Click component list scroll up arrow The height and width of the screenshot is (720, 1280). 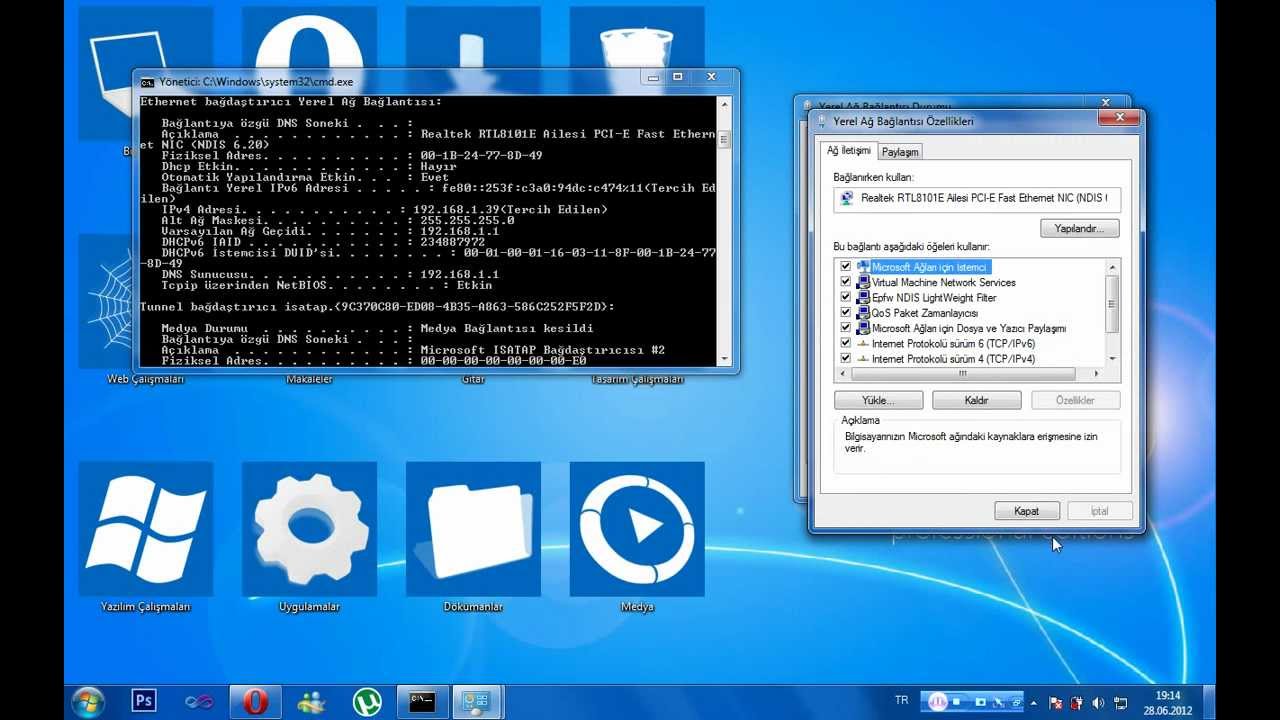click(1112, 267)
